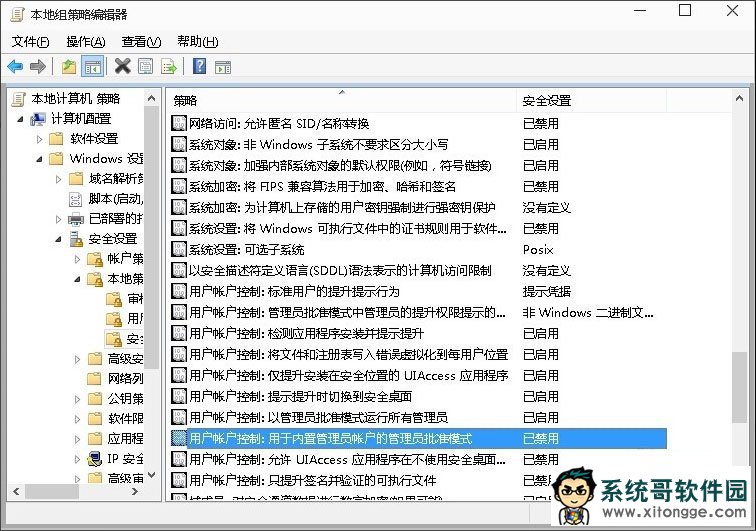Collapse the 本地策略 tree node
The width and height of the screenshot is (756, 531).
tap(78, 279)
